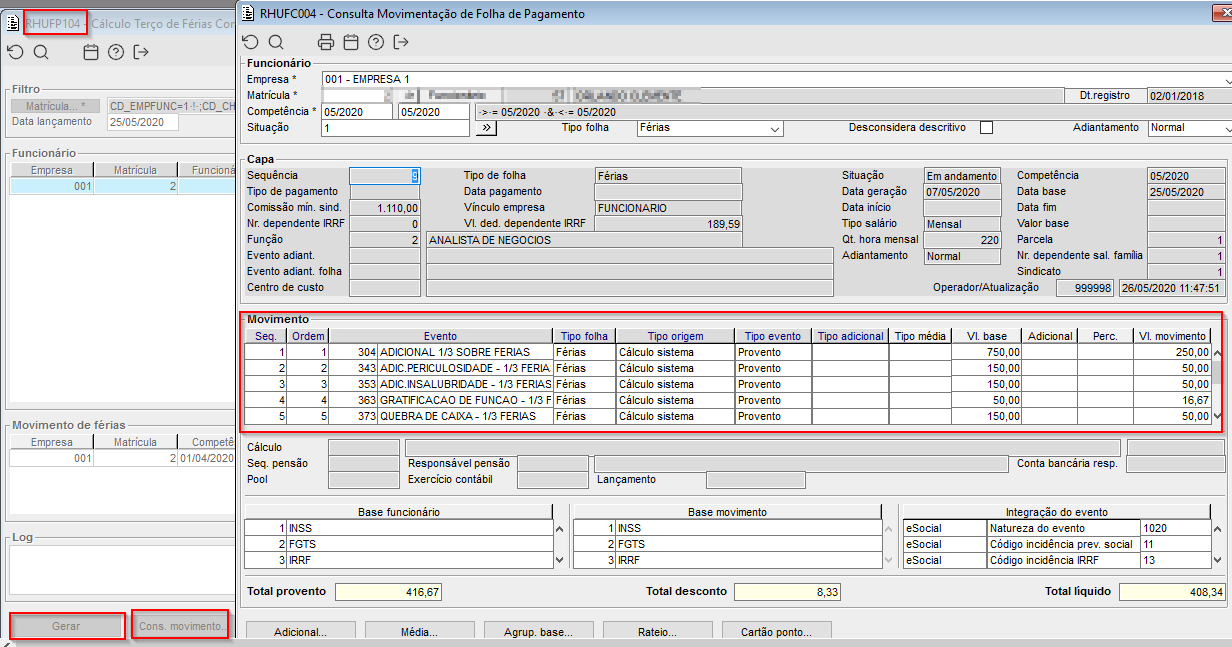Click search magnifier in RHUFC004 toolbar
Screen dimensions: 1232x647
click(276, 42)
